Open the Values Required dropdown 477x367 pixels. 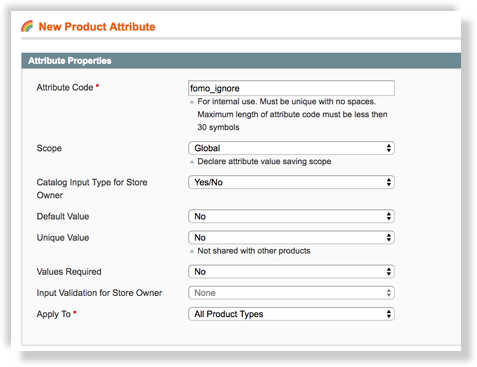point(291,272)
